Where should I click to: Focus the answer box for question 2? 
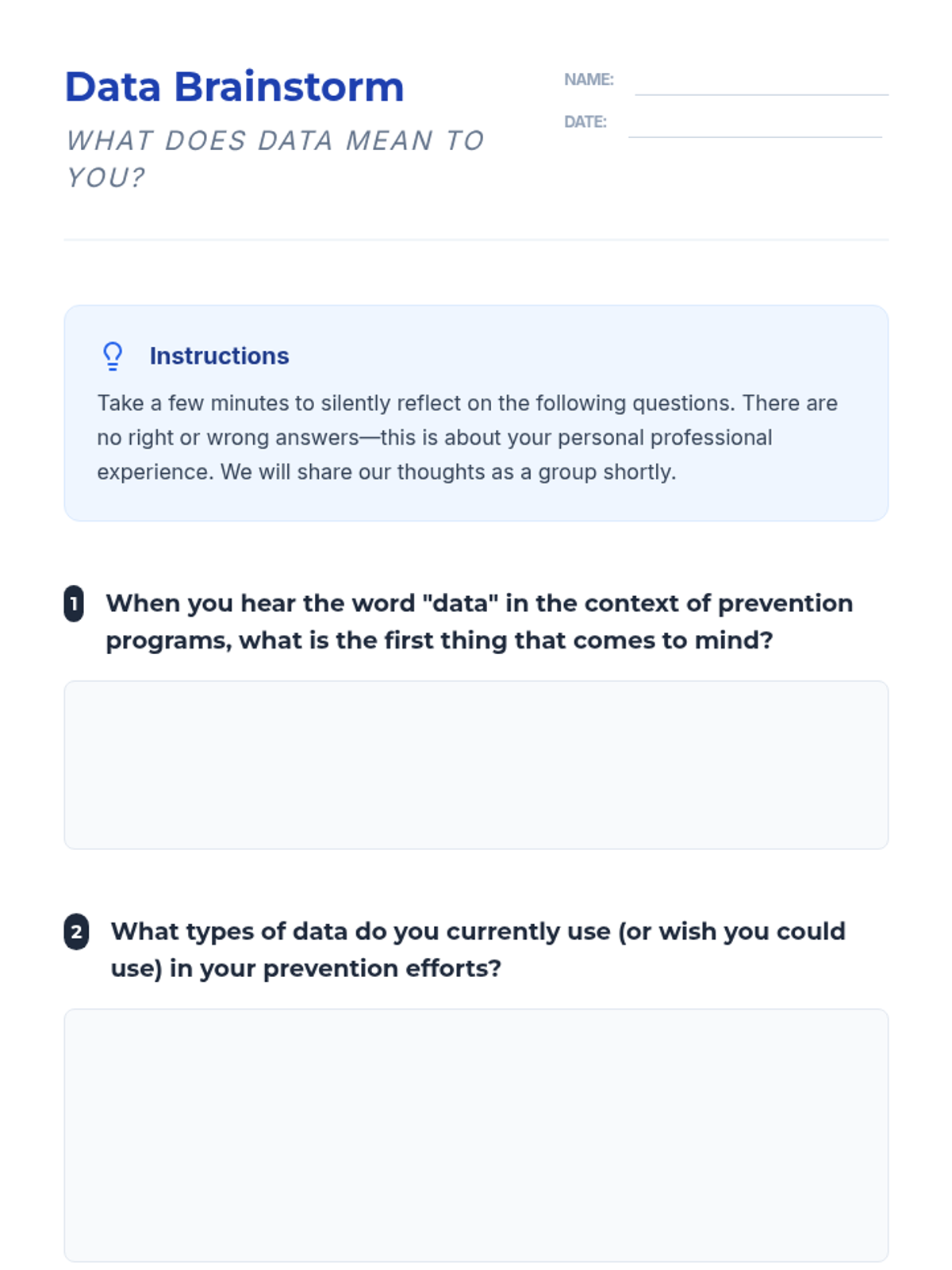[476, 1134]
